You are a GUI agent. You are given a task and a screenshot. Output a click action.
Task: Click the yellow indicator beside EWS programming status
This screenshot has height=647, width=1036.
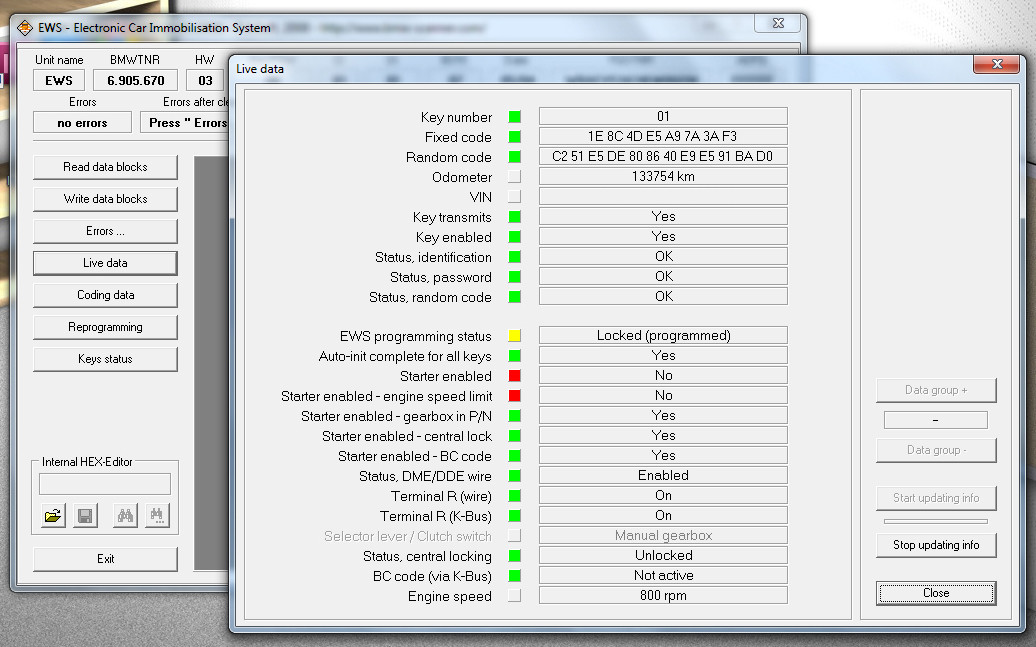515,335
